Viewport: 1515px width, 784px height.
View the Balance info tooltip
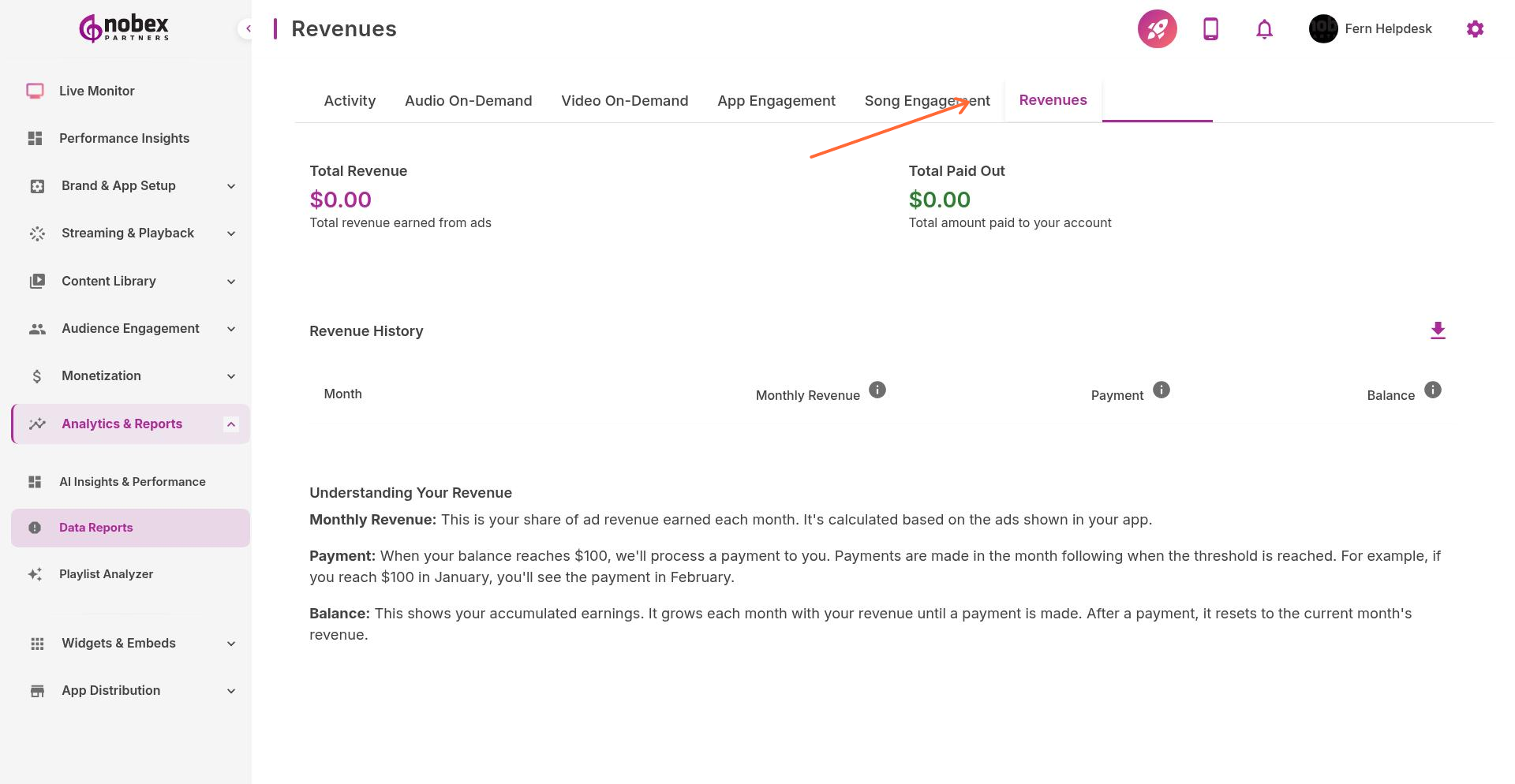(x=1433, y=389)
